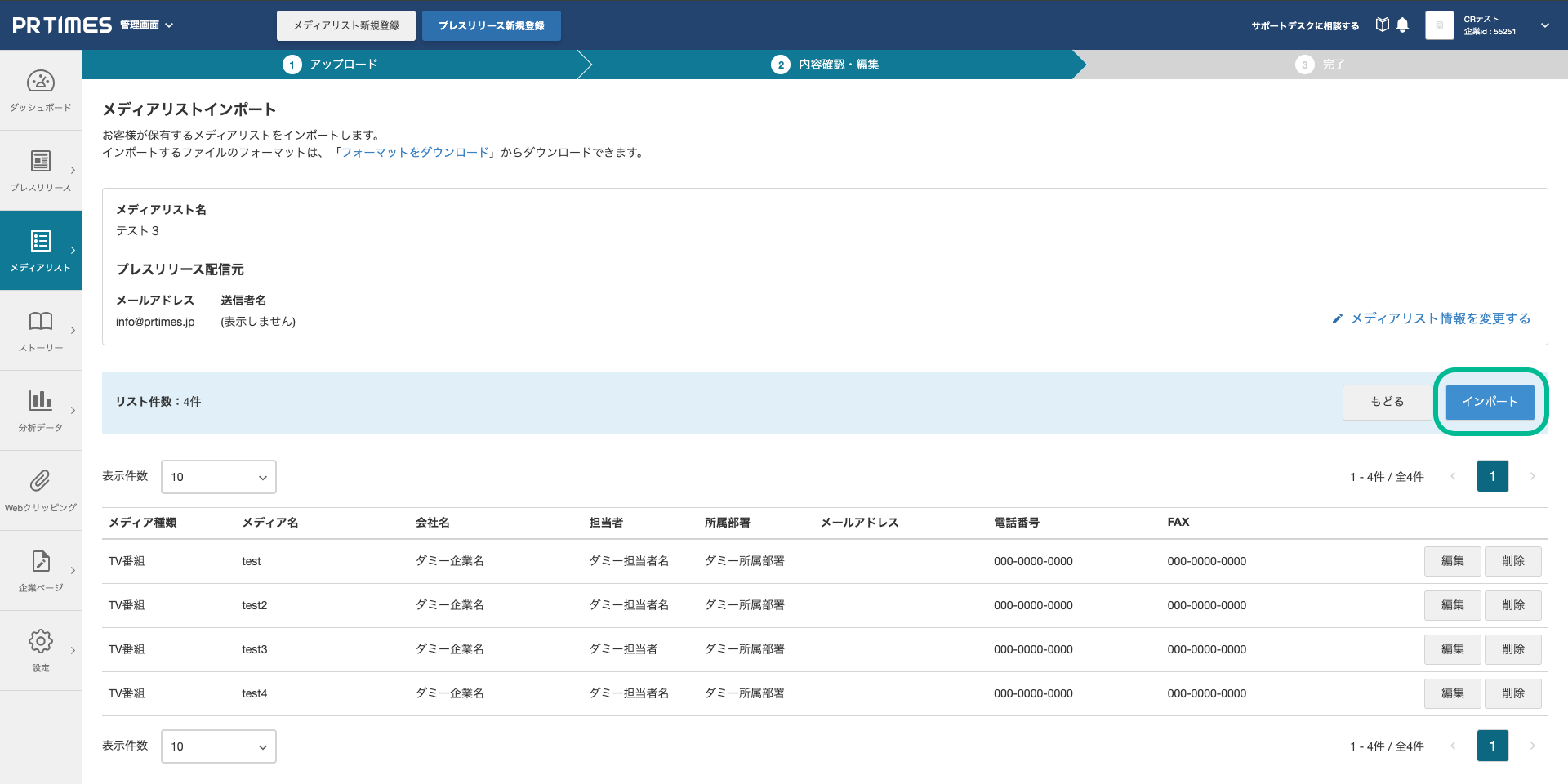The height and width of the screenshot is (784, 1568).
Task: Select the Media List sidebar icon
Action: (41, 241)
